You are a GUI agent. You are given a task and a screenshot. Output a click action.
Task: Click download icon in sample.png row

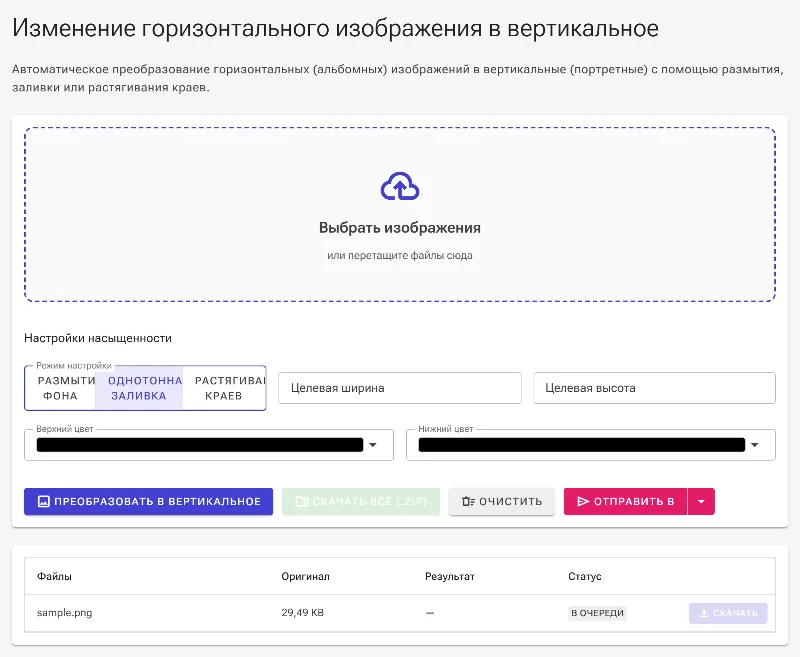(704, 613)
